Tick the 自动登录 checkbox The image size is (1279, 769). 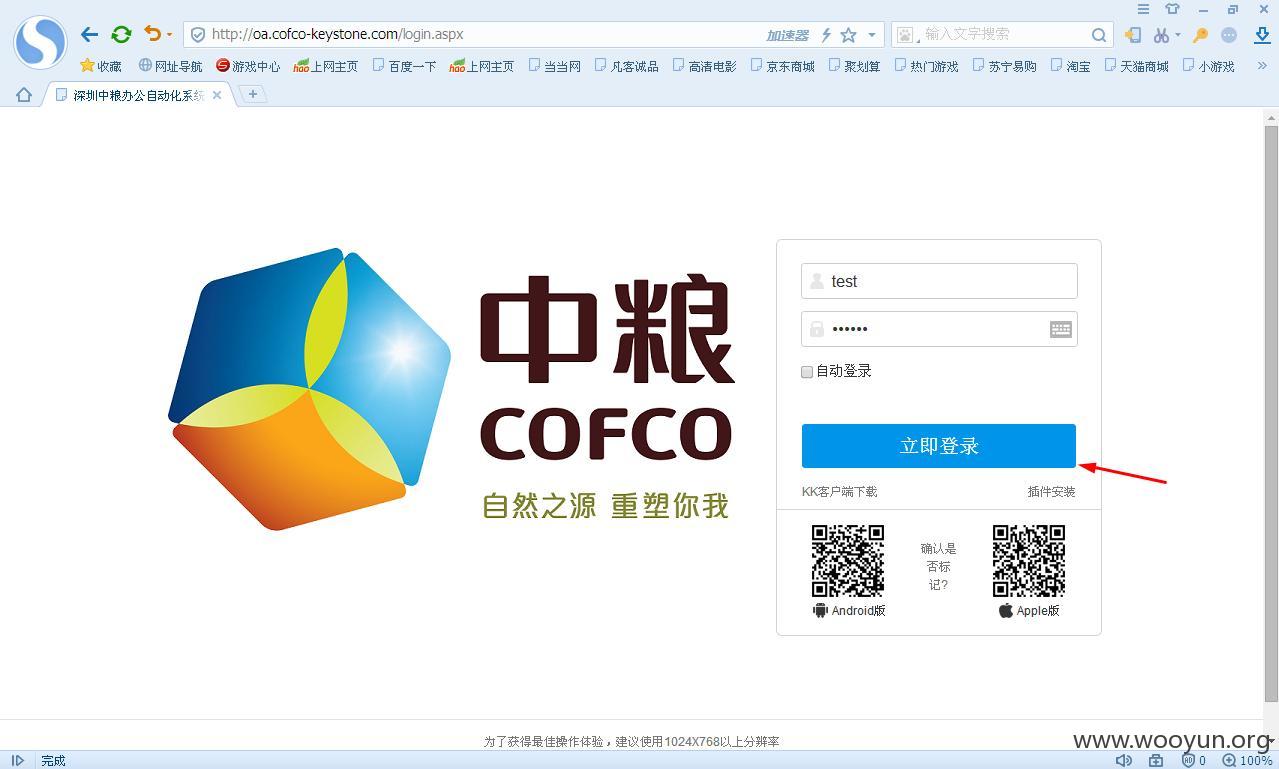click(x=807, y=372)
